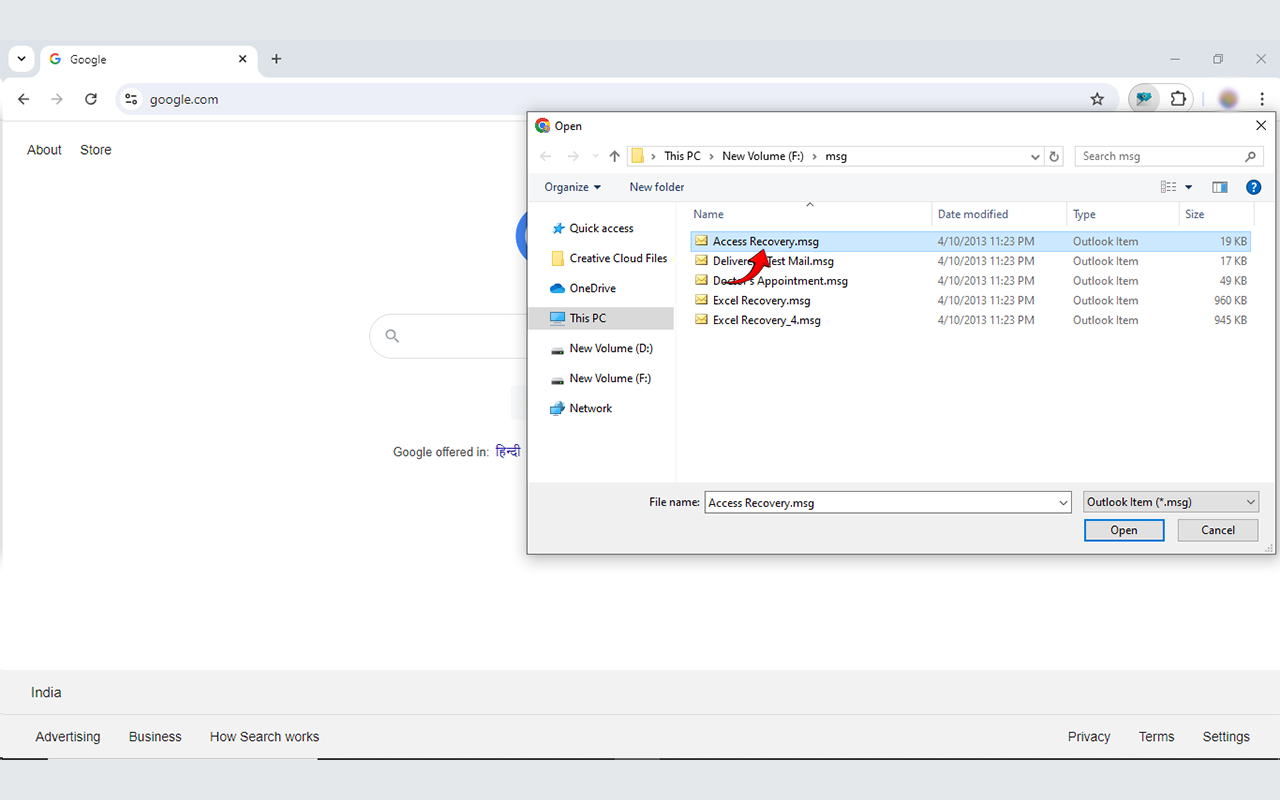Screen dimensions: 1280x800
Task: Open the Privacy link
Action: [1088, 737]
